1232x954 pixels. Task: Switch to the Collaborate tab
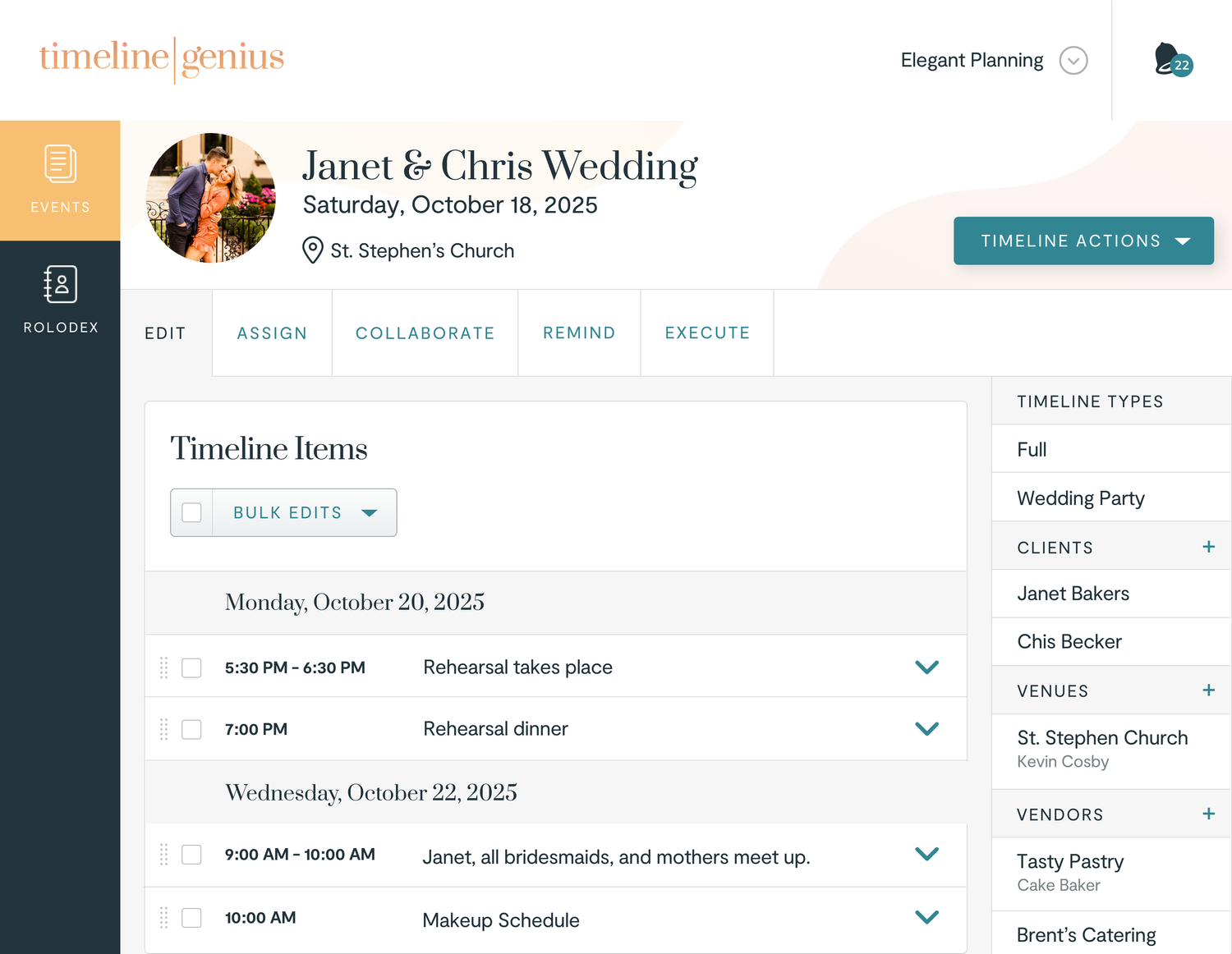(425, 333)
